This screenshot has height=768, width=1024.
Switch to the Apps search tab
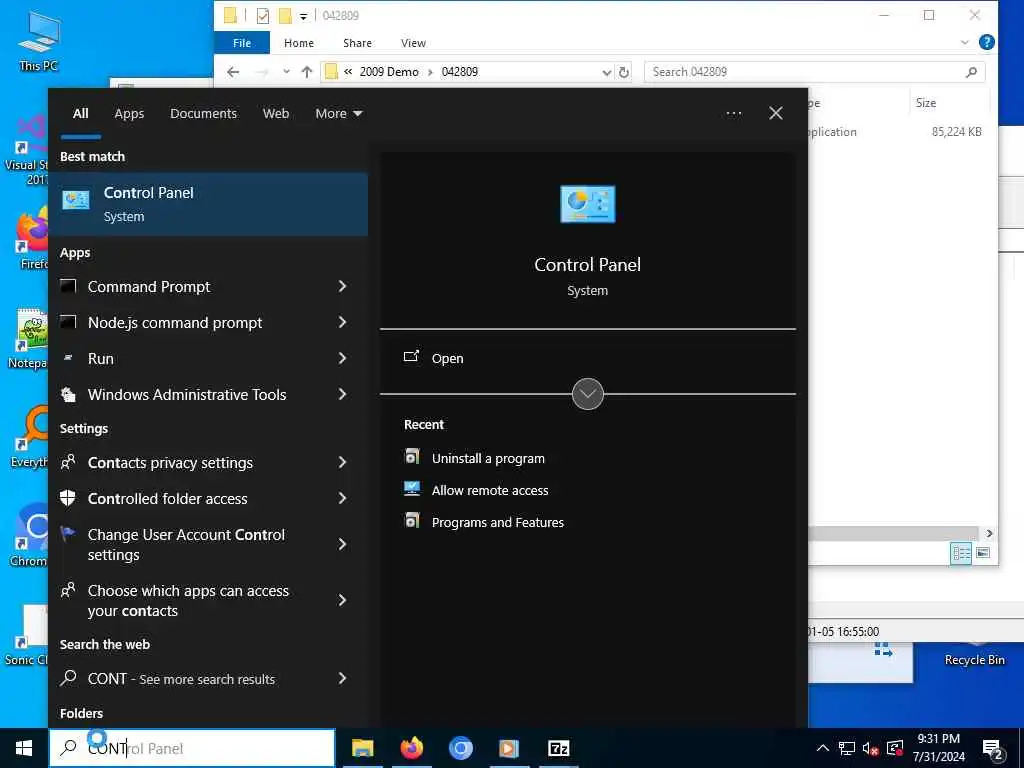[x=129, y=114]
